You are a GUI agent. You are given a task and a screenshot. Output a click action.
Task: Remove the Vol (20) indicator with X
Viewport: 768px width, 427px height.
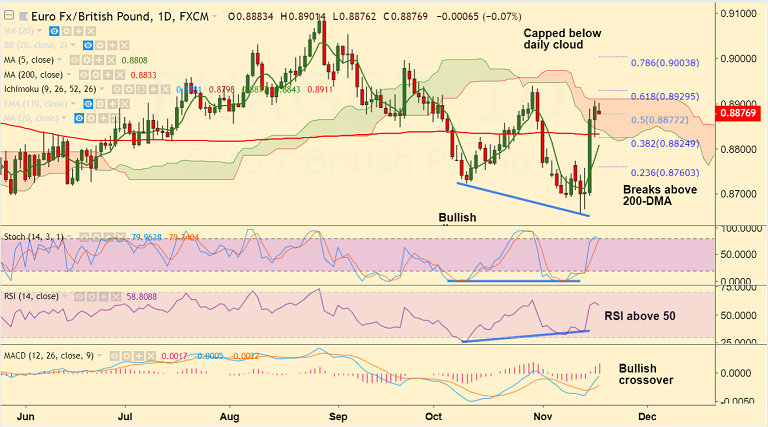point(91,31)
